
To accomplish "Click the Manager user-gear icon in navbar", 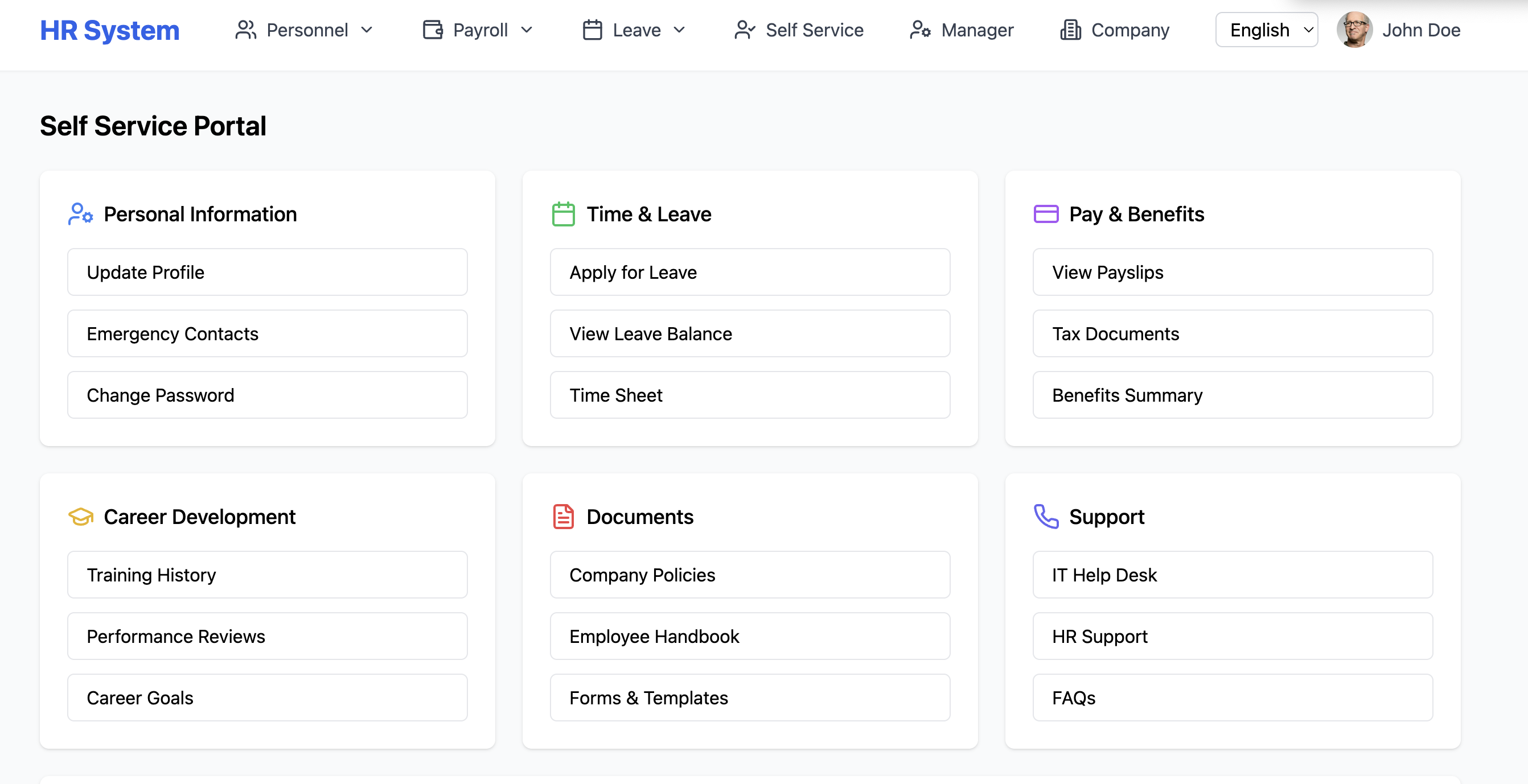I will tap(921, 30).
